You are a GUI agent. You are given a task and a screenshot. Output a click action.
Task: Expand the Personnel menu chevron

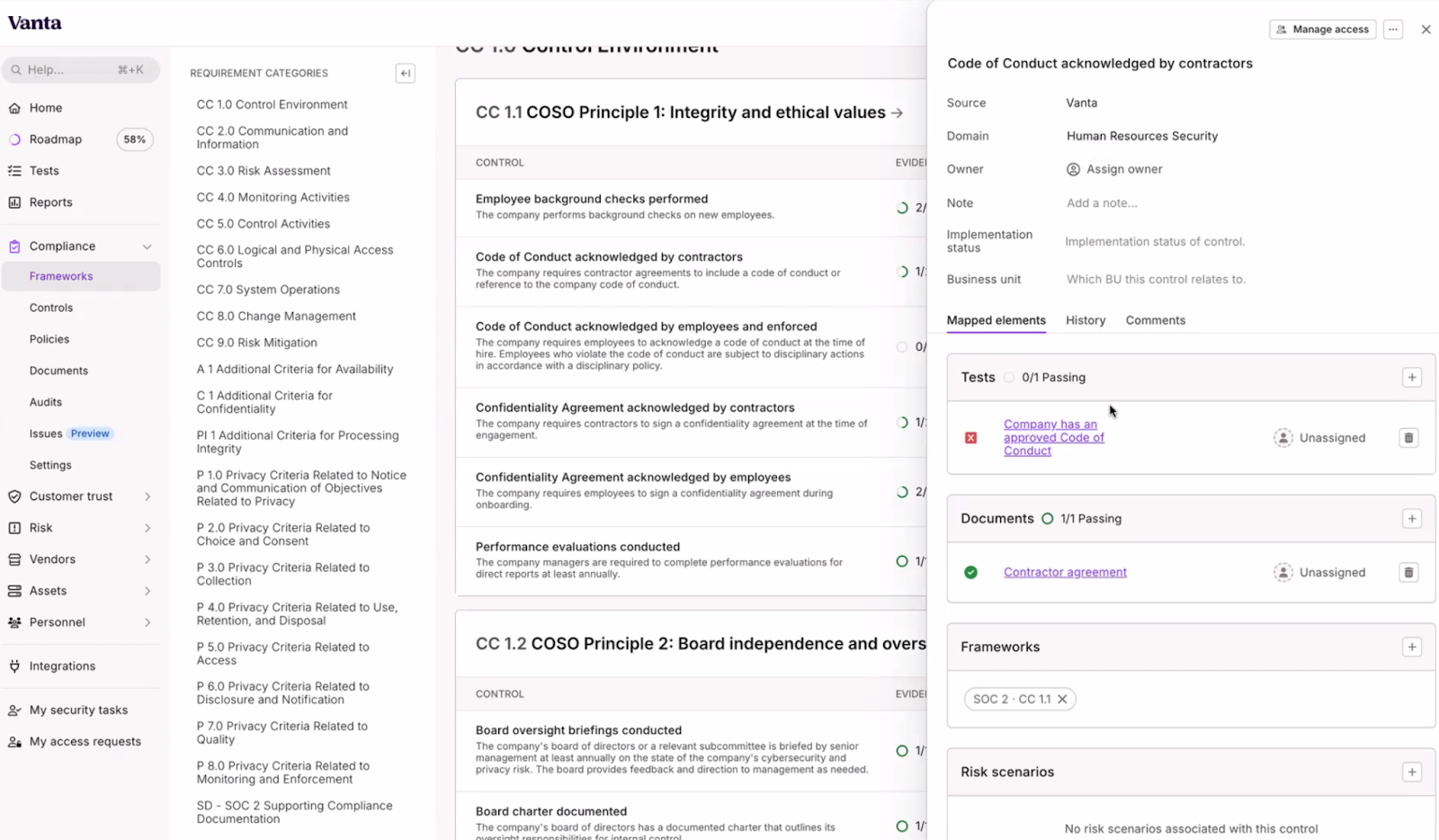coord(147,622)
